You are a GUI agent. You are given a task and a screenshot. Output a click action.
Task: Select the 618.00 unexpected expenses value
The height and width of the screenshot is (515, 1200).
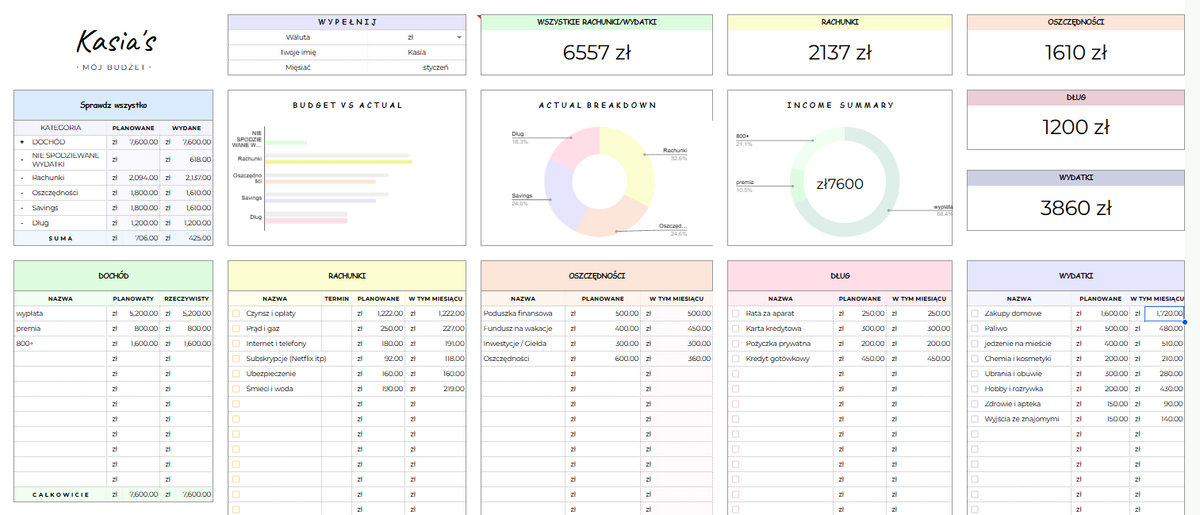197,159
